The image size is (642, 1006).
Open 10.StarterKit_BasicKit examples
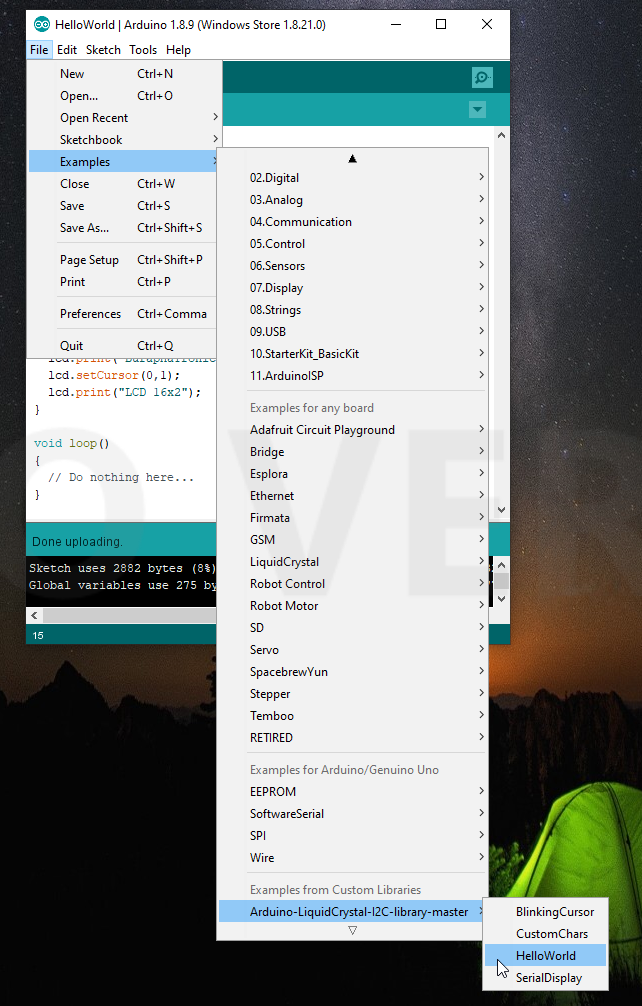[x=352, y=354]
